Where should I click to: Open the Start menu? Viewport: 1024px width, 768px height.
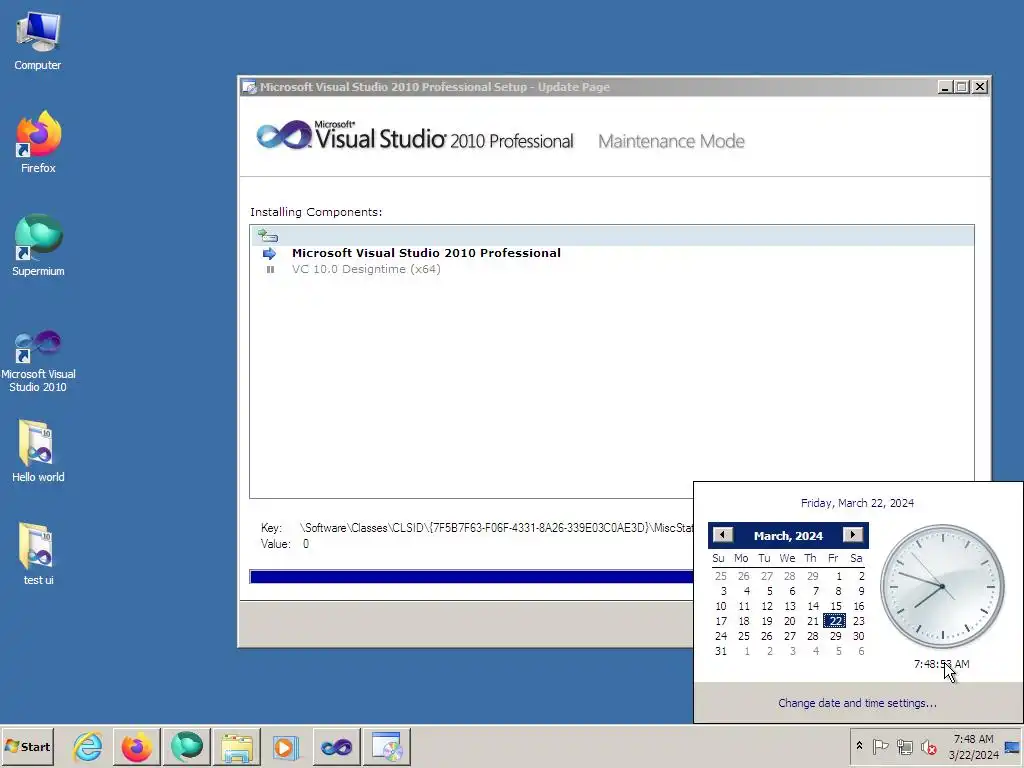tap(27, 746)
